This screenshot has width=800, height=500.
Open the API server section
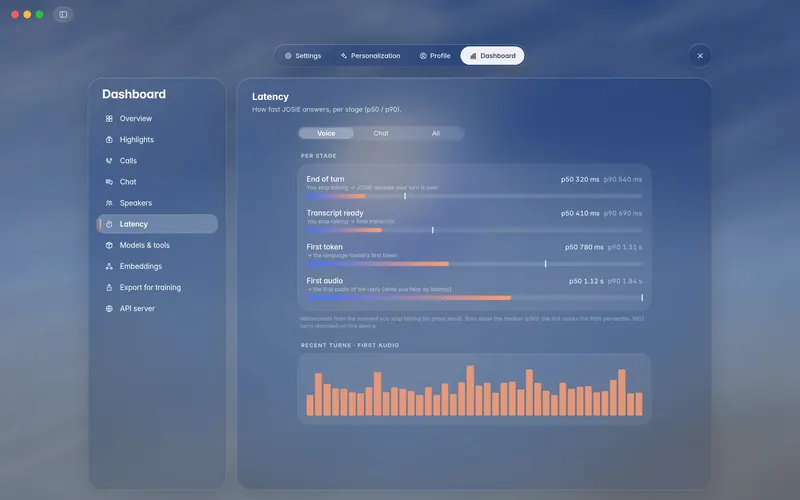pyautogui.click(x=157, y=309)
